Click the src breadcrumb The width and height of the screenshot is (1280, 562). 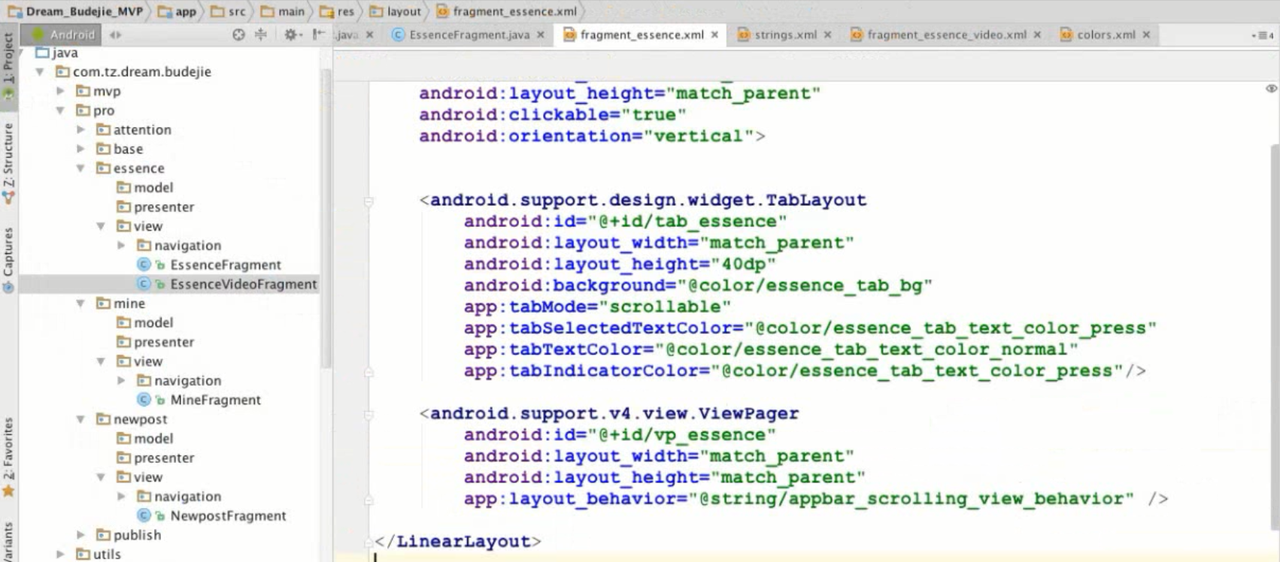(226, 11)
